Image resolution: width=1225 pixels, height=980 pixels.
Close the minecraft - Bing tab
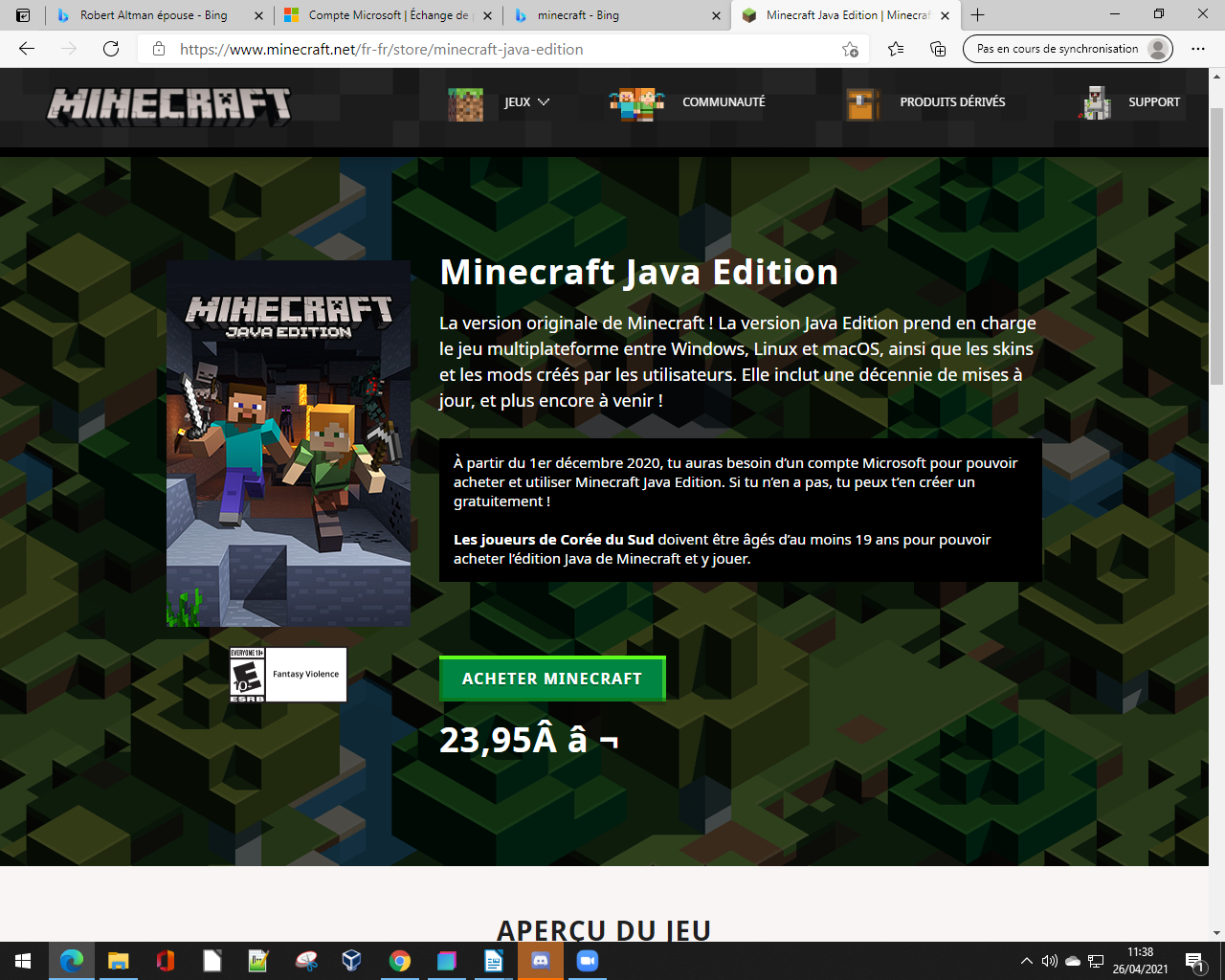717,15
